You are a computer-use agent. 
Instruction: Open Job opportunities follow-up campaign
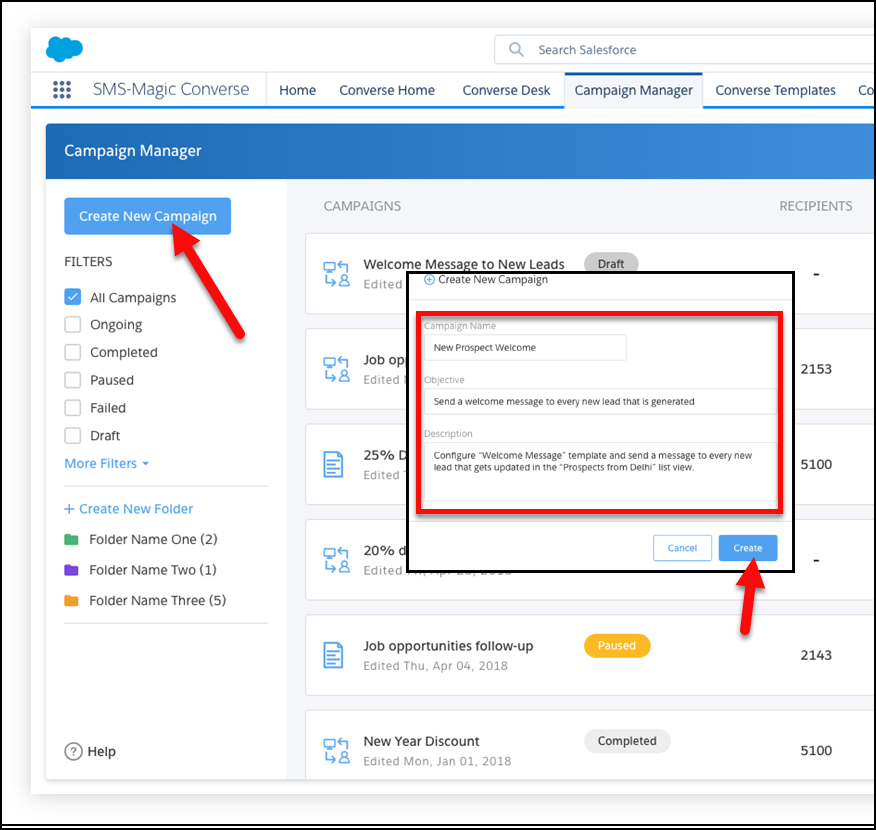click(x=448, y=646)
